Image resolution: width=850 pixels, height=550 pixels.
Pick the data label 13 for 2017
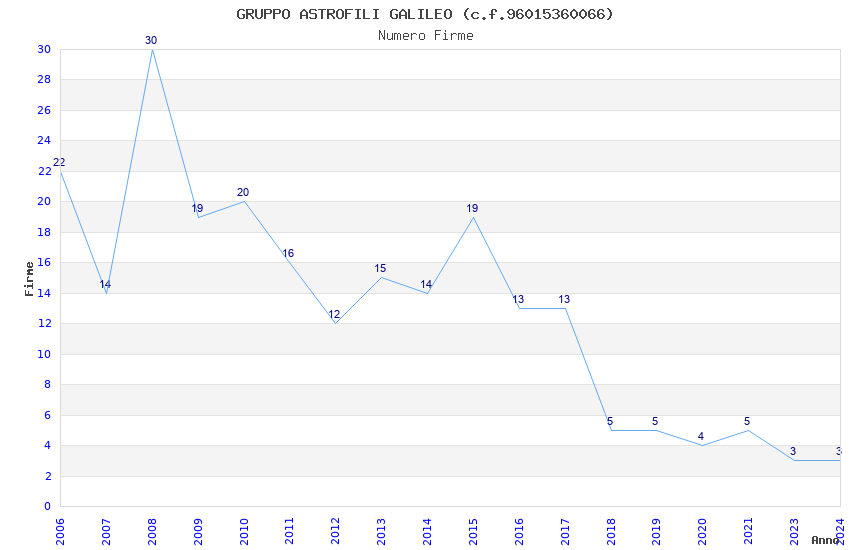(x=564, y=300)
